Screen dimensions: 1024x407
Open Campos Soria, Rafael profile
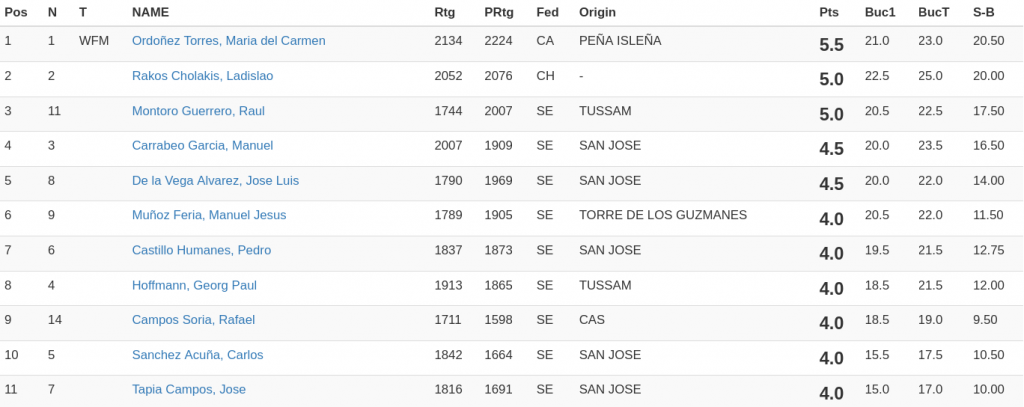coord(193,320)
